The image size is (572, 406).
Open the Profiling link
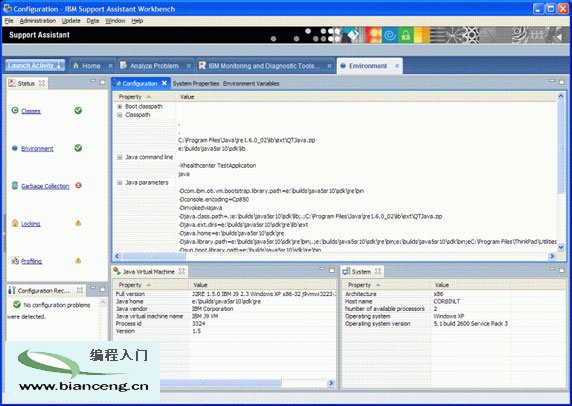point(31,261)
